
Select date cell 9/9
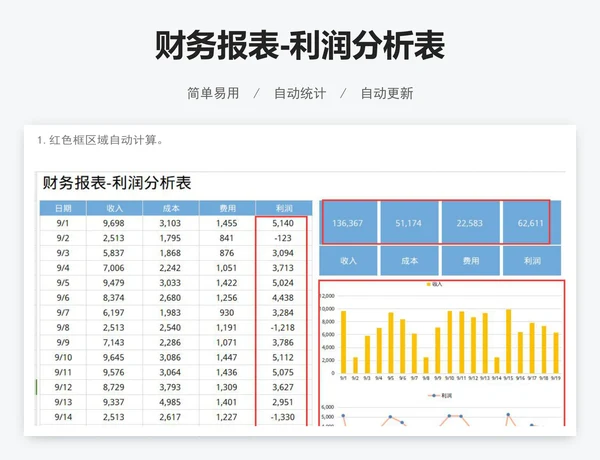63,343
